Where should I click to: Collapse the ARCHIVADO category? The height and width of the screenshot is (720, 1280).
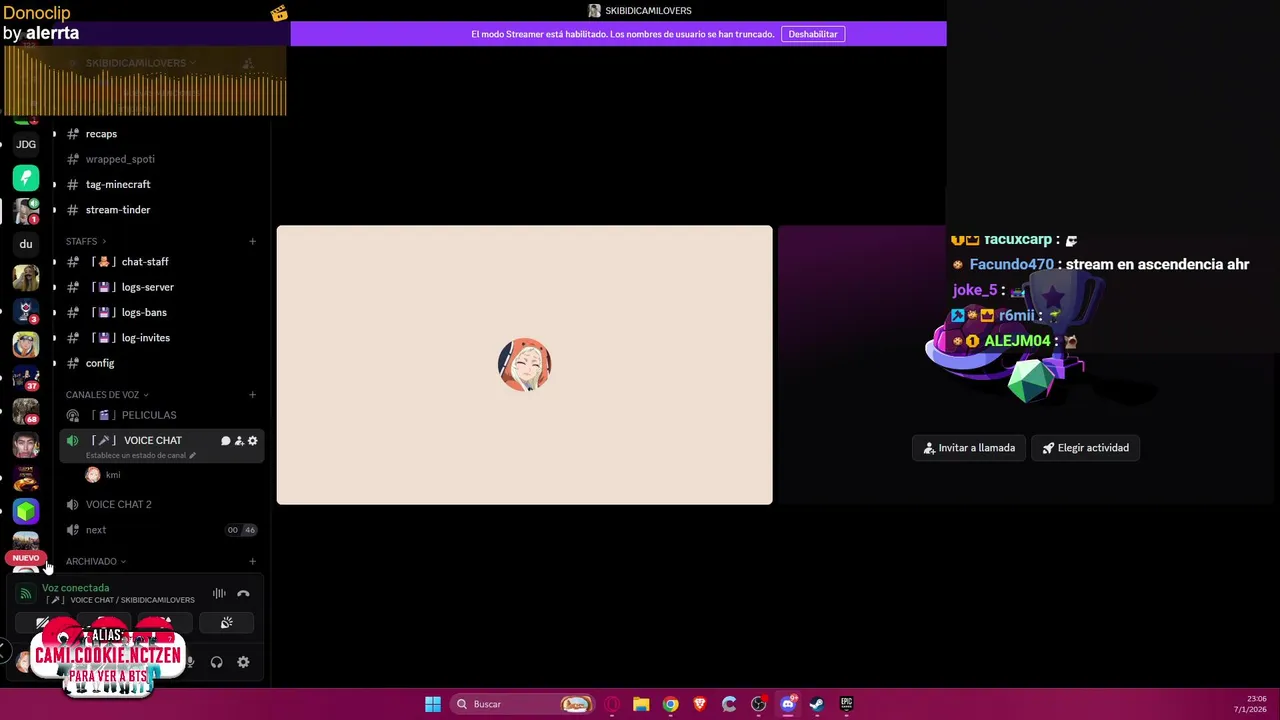click(96, 561)
